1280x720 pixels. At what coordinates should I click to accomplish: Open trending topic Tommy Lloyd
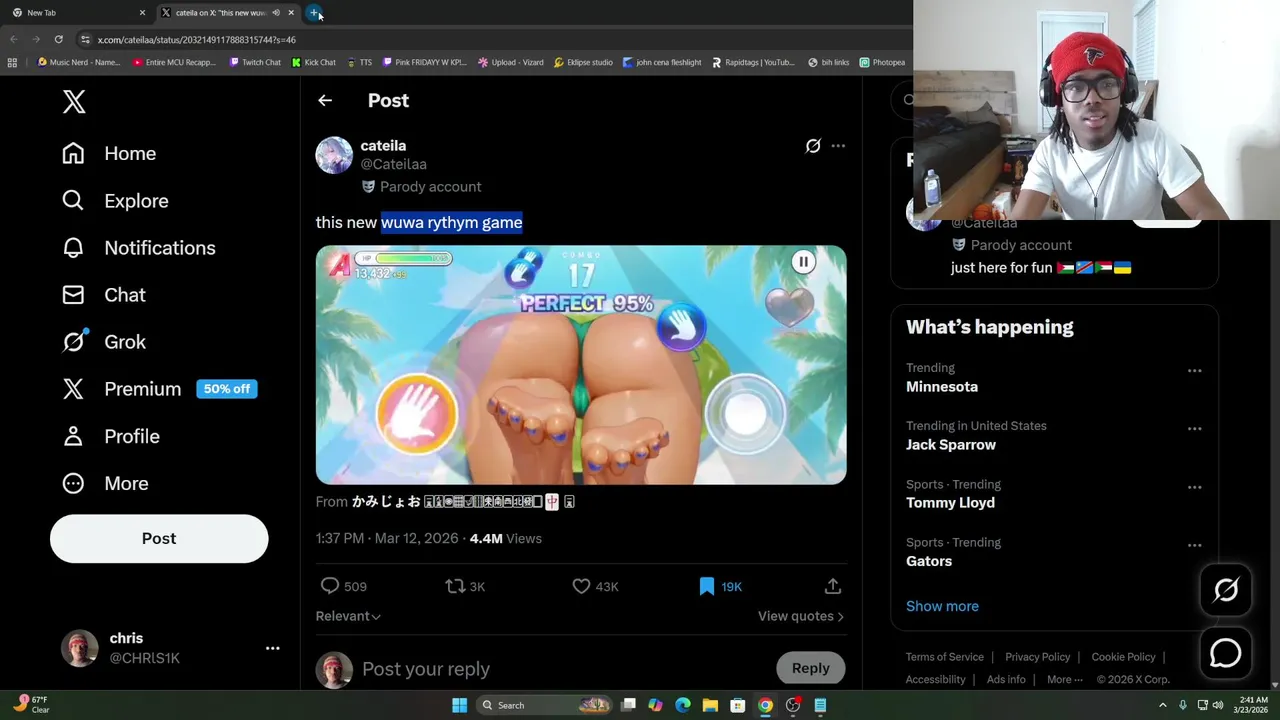coord(950,502)
